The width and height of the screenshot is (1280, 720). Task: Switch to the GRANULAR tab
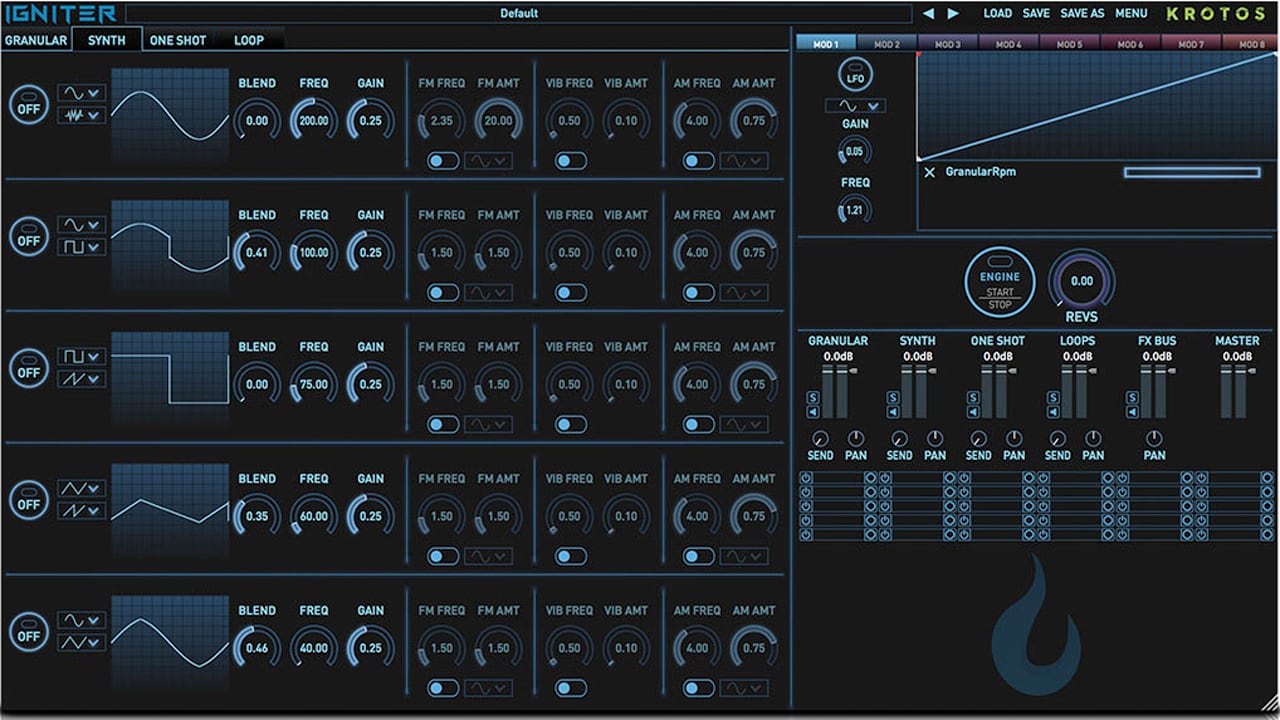click(36, 40)
